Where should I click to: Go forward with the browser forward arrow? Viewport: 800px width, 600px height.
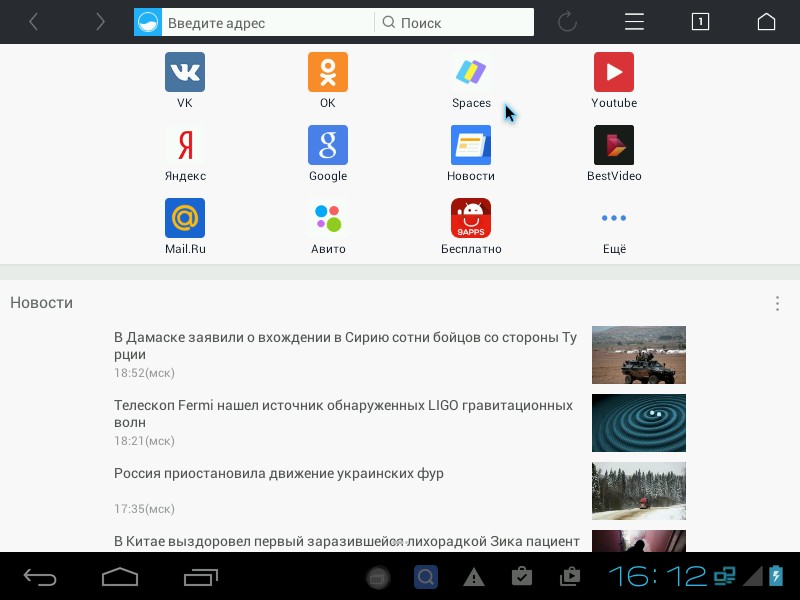pyautogui.click(x=101, y=22)
